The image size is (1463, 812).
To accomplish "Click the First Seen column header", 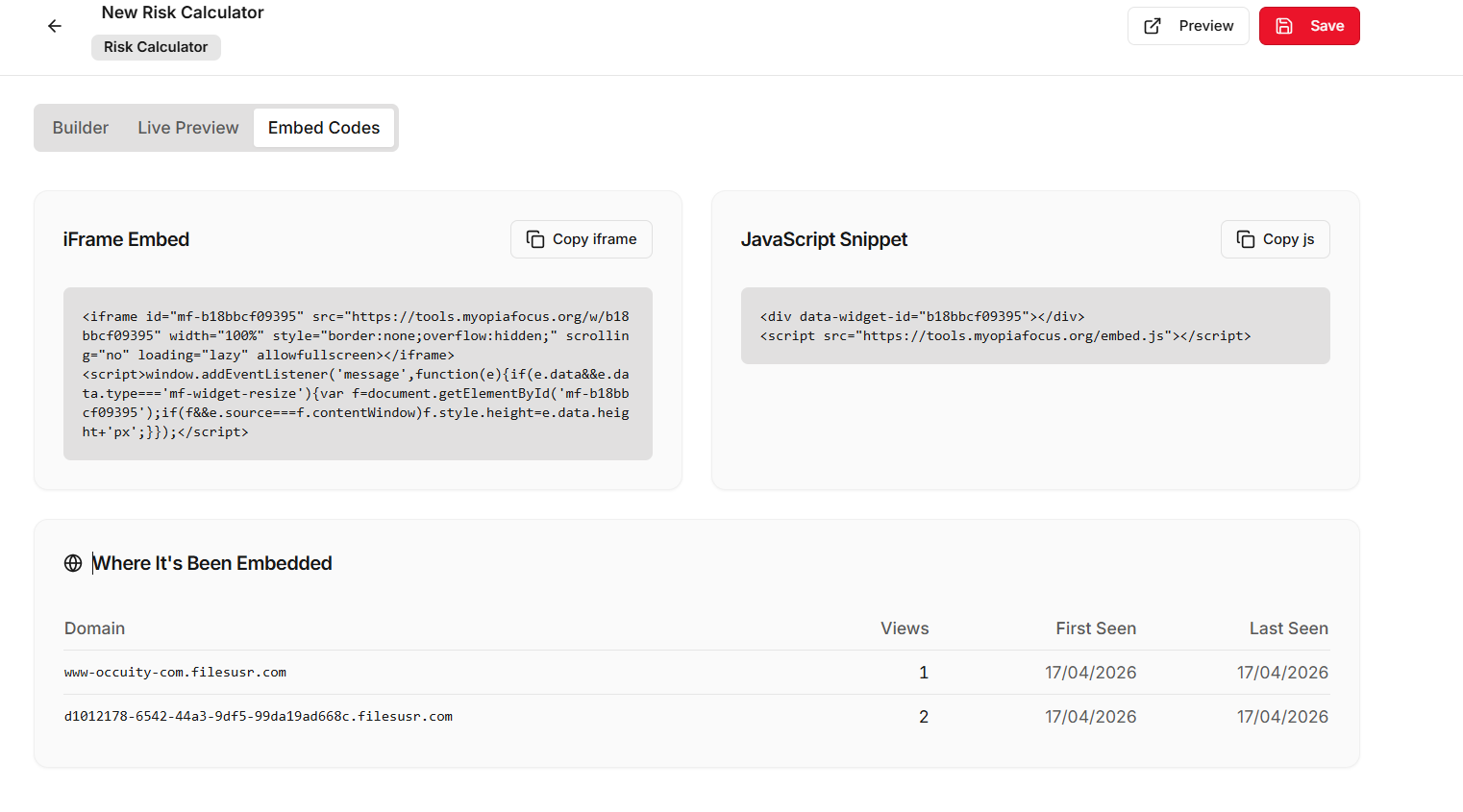I will coord(1096,628).
